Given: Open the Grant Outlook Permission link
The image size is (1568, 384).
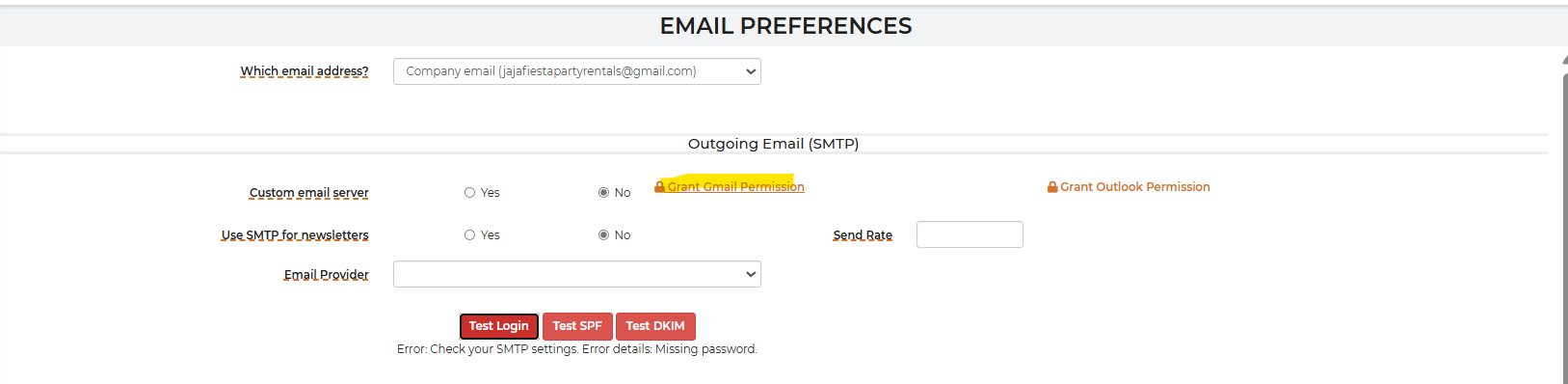Looking at the screenshot, I should click(x=1135, y=186).
